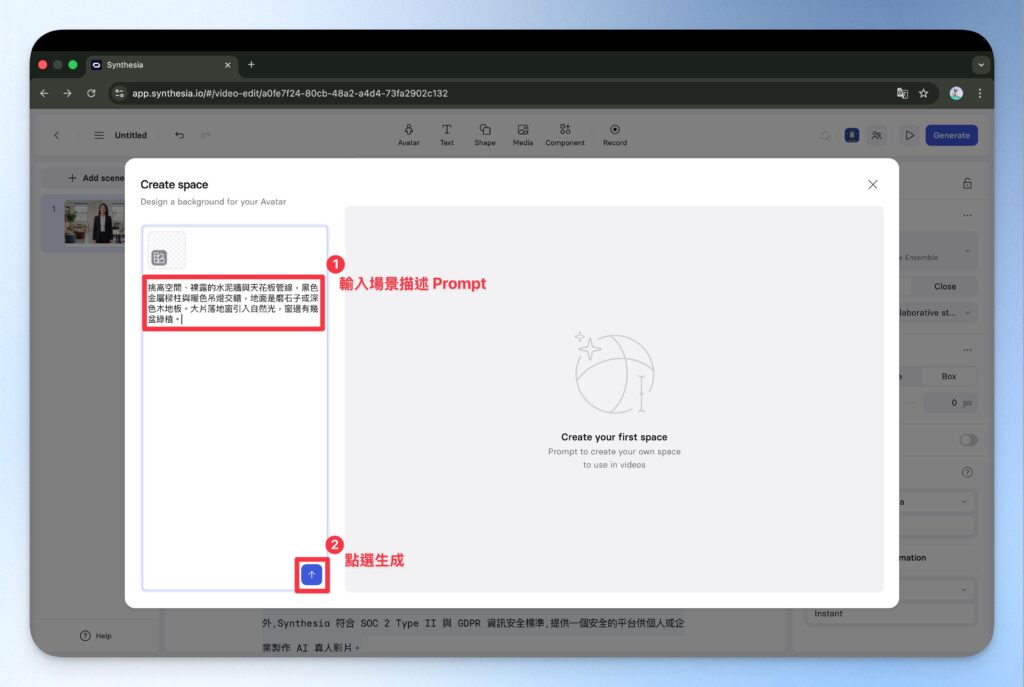This screenshot has height=687, width=1024.
Task: Open the Media tool
Action: tap(523, 135)
